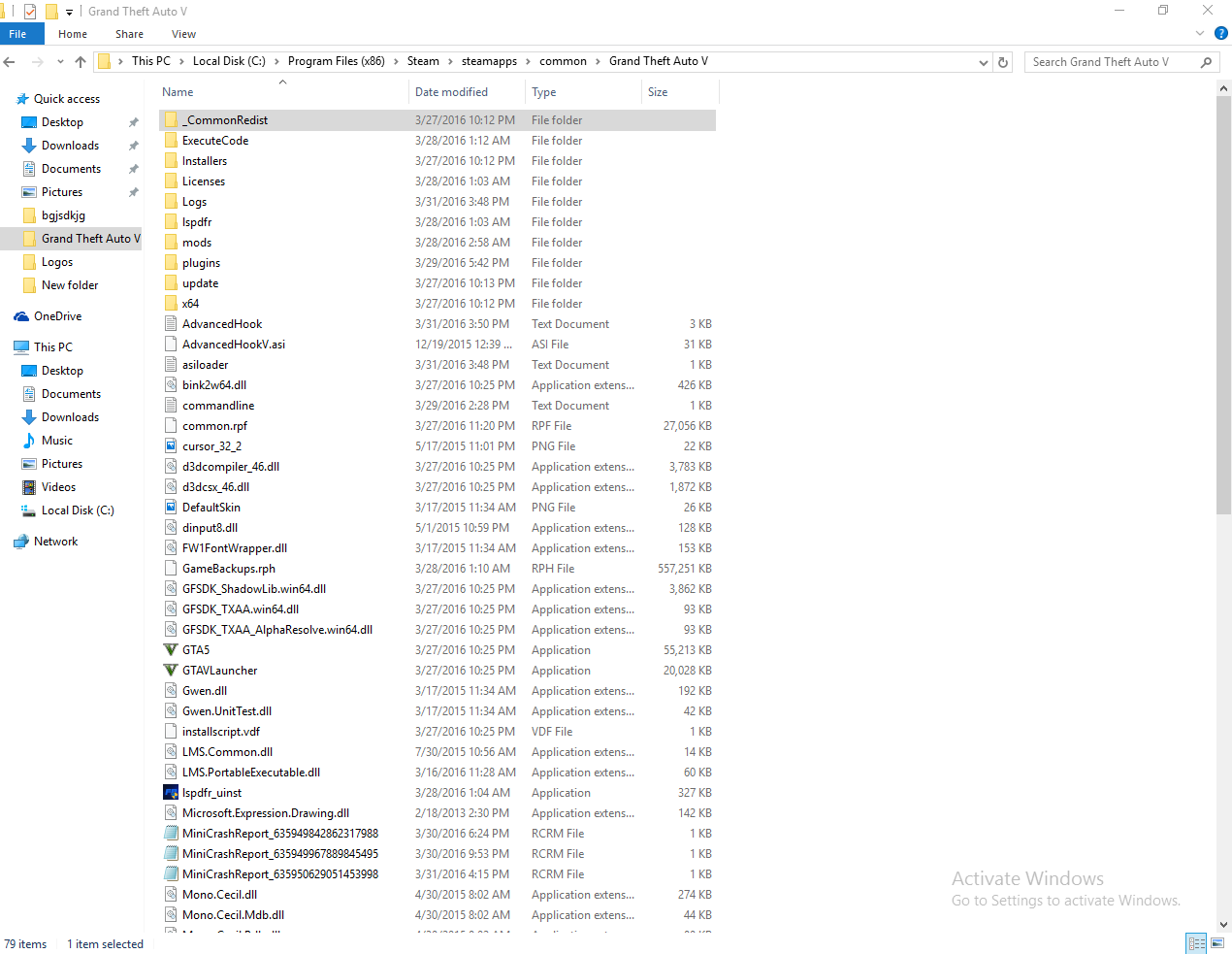Image resolution: width=1232 pixels, height=954 pixels.
Task: Click the OneDrive cloud icon
Action: (21, 316)
